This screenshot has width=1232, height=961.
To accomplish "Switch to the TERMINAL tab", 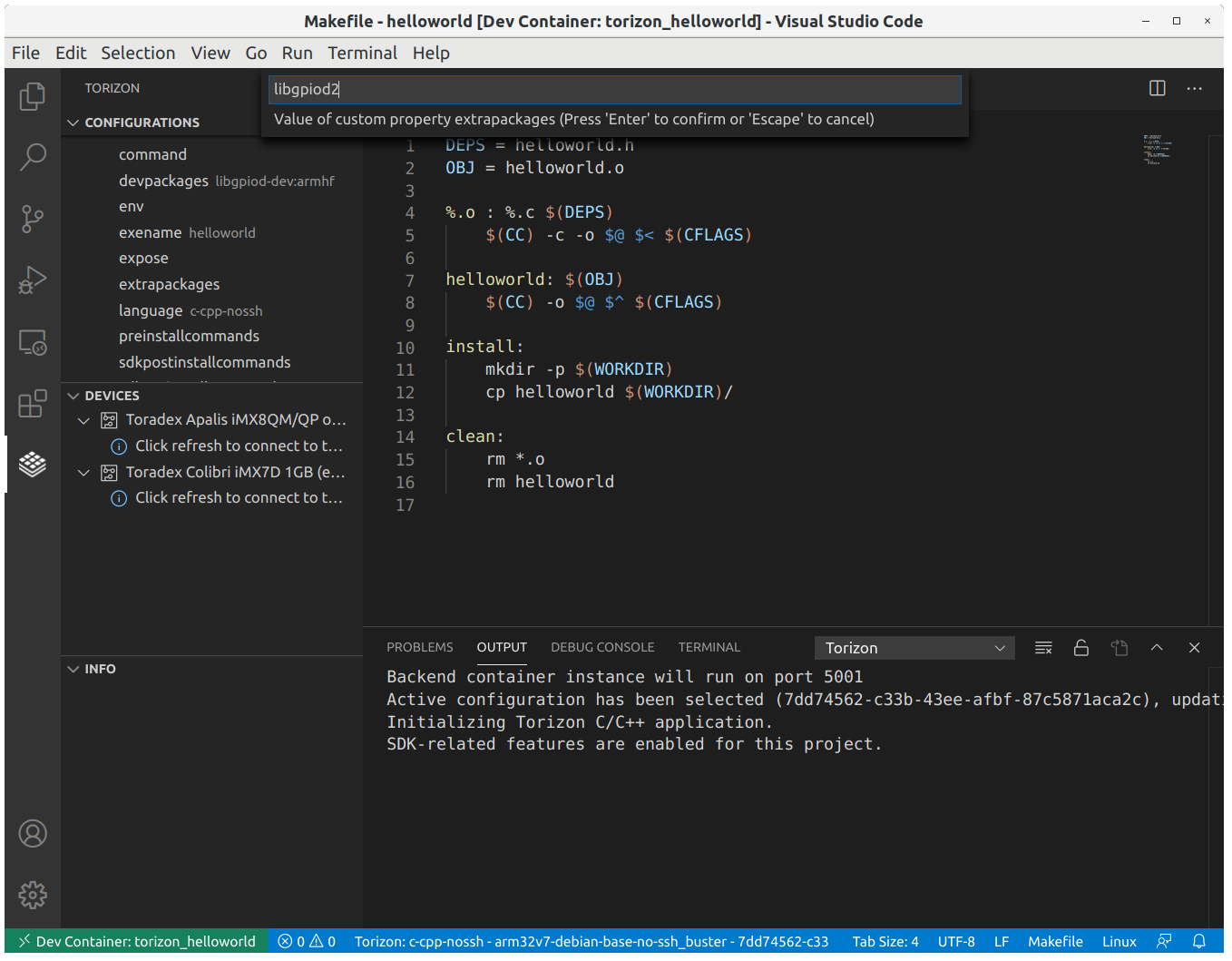I will click(x=709, y=647).
